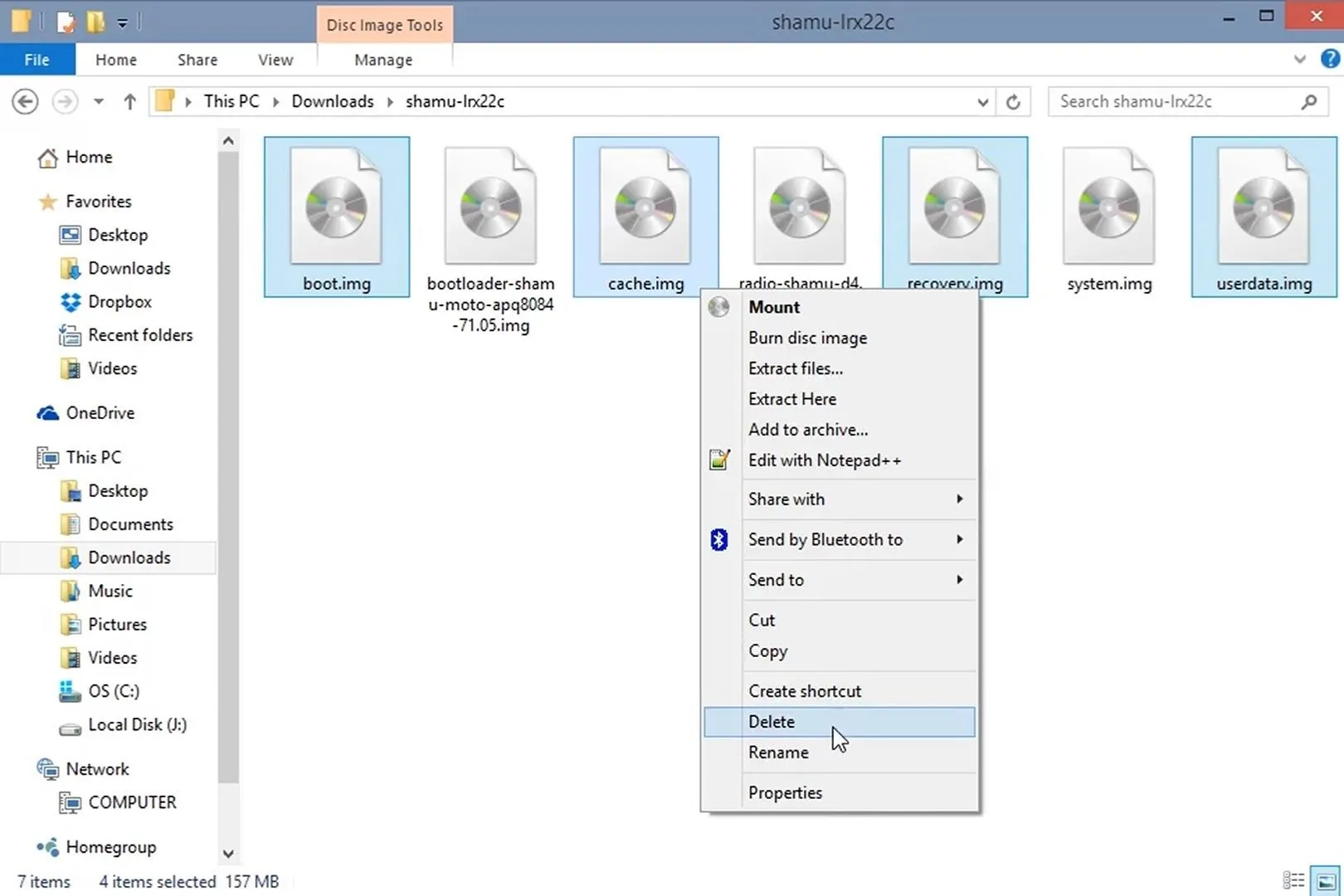
Task: Choose Mount from context menu
Action: [839, 307]
